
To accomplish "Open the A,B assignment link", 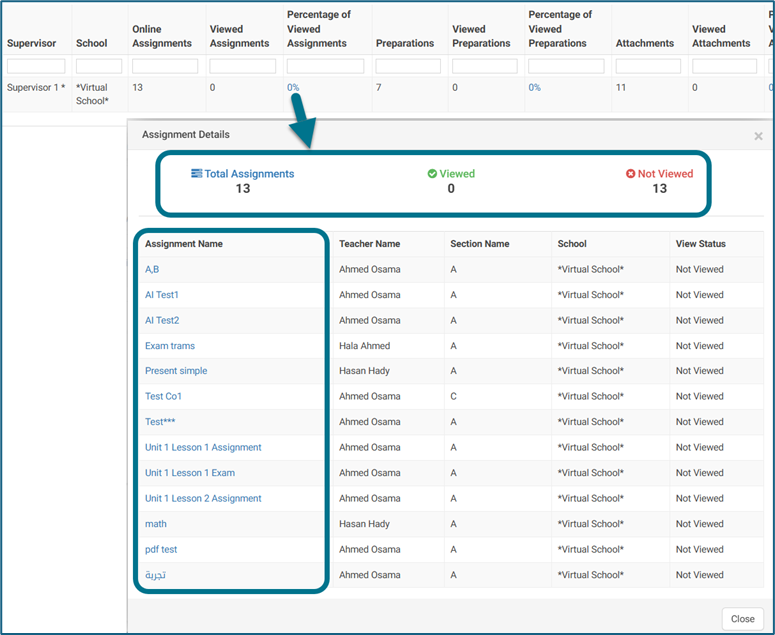I will [x=152, y=270].
